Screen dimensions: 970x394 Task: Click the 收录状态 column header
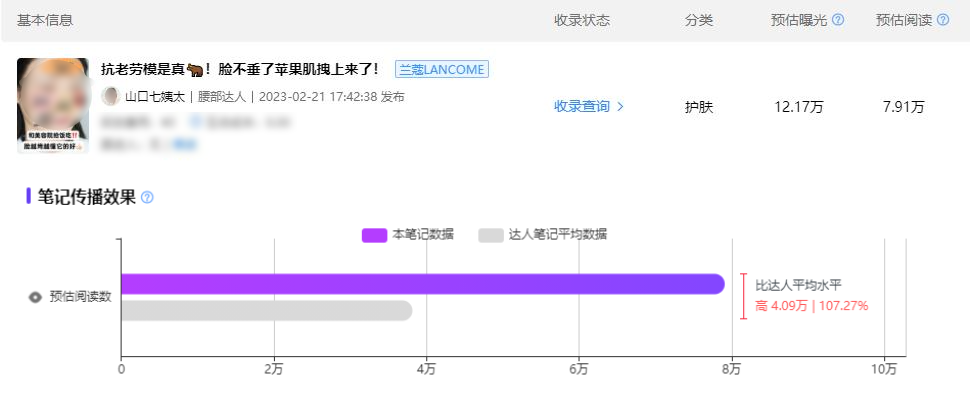[582, 20]
